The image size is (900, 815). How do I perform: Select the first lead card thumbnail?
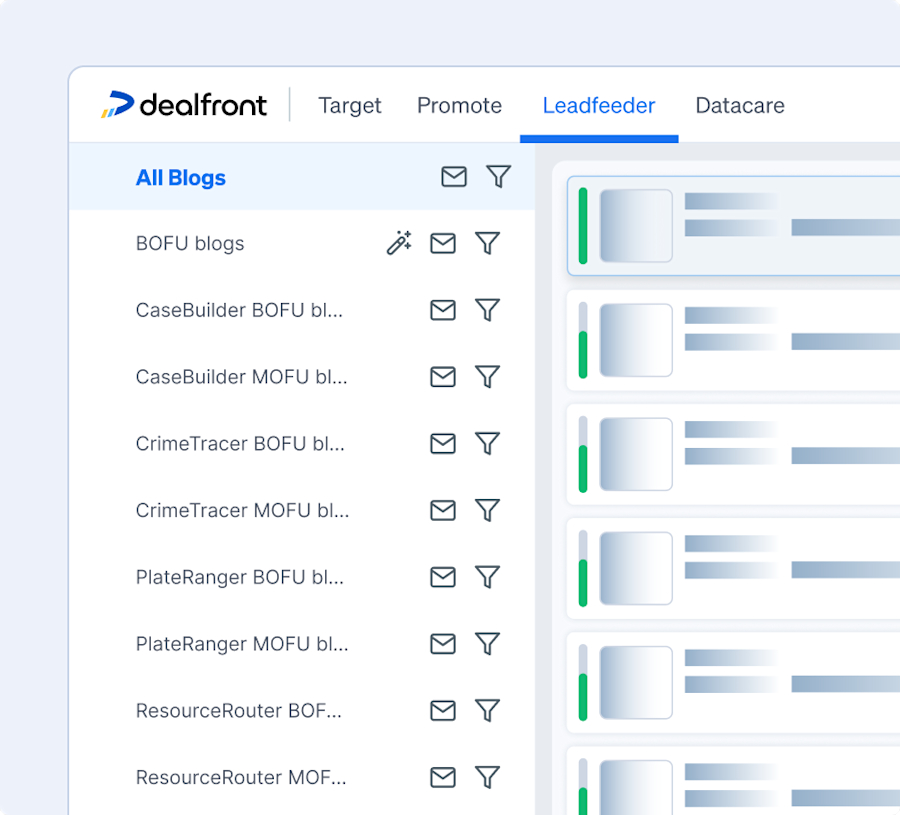coord(636,226)
